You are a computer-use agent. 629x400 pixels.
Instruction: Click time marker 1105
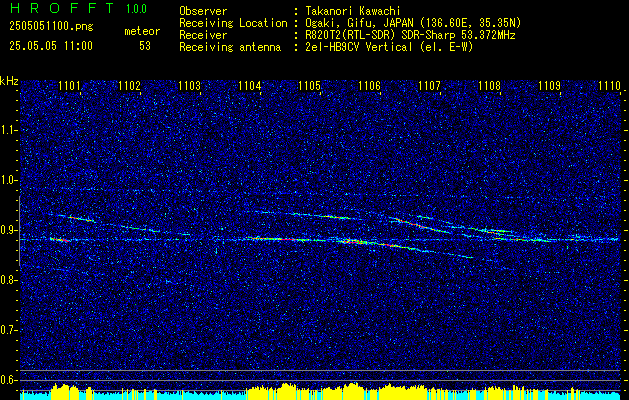(x=310, y=86)
